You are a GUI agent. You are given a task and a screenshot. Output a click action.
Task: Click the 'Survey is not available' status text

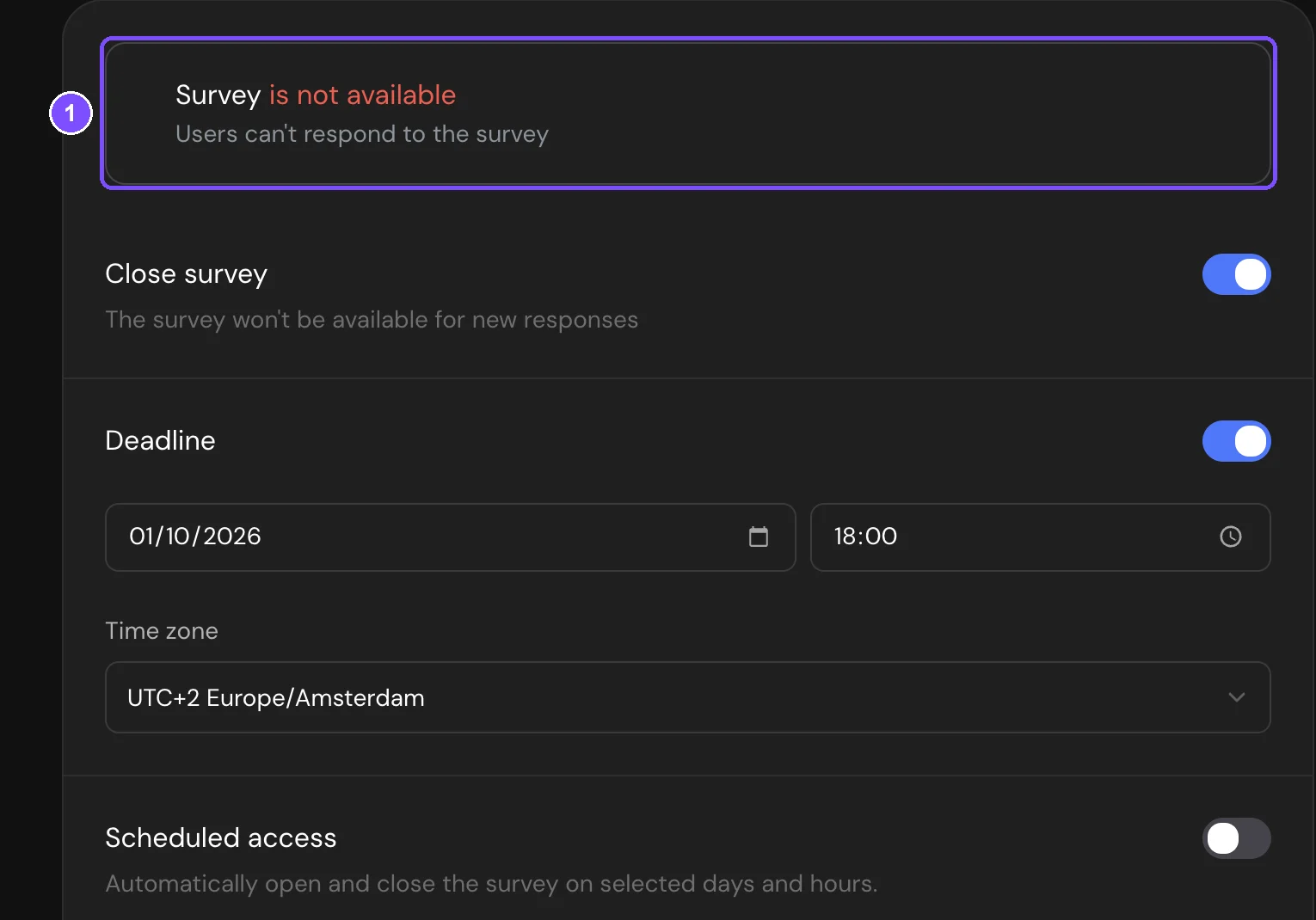[316, 95]
